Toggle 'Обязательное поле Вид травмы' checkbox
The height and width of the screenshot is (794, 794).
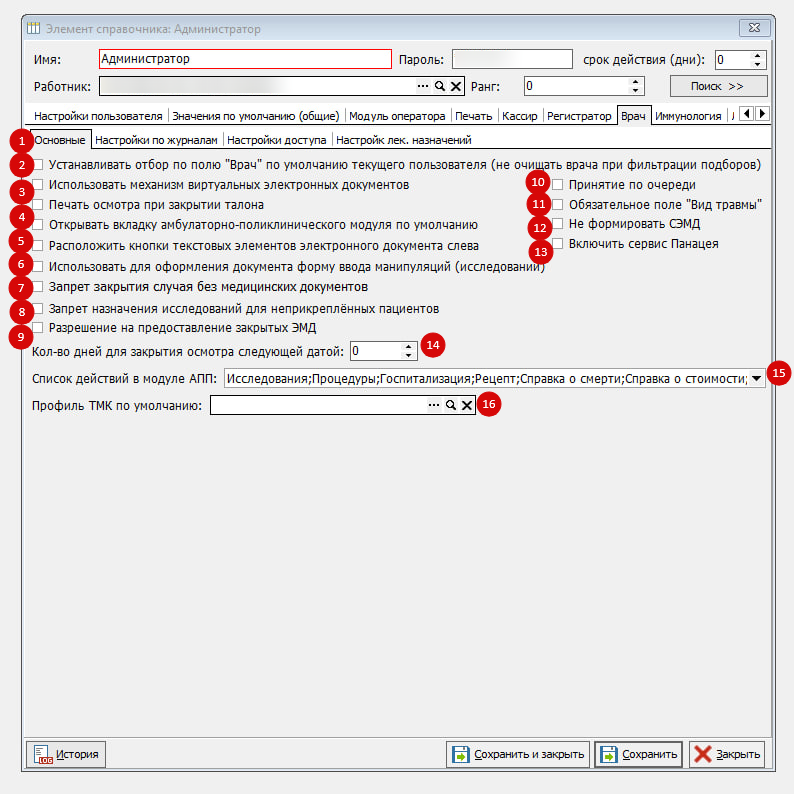[558, 205]
